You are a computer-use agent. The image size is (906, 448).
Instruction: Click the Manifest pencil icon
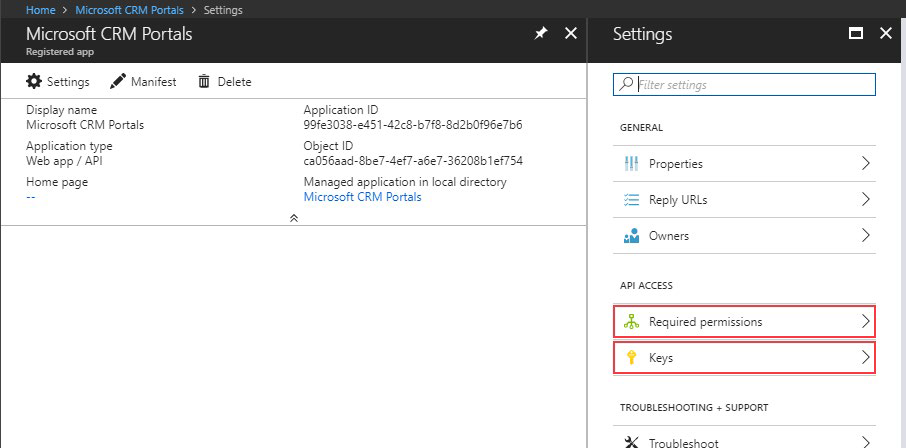(118, 82)
